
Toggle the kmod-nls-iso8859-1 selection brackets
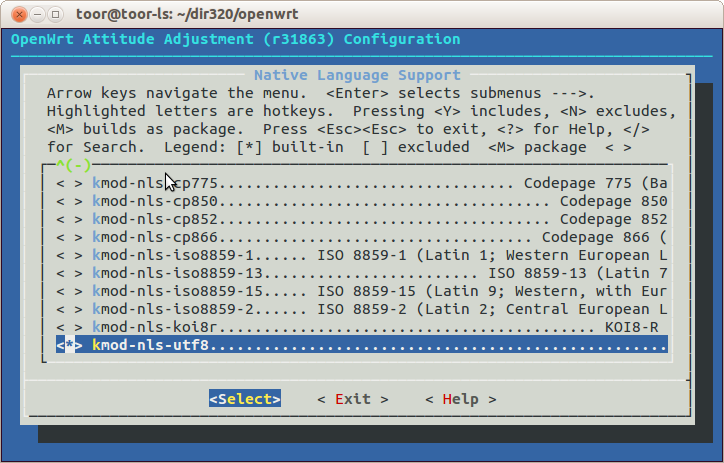pos(69,255)
